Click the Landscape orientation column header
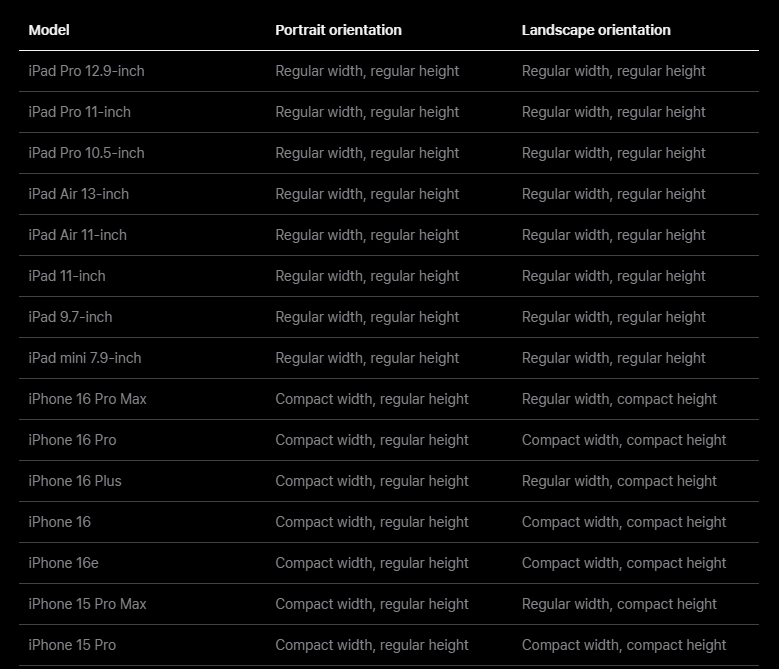The image size is (779, 669). [596, 30]
